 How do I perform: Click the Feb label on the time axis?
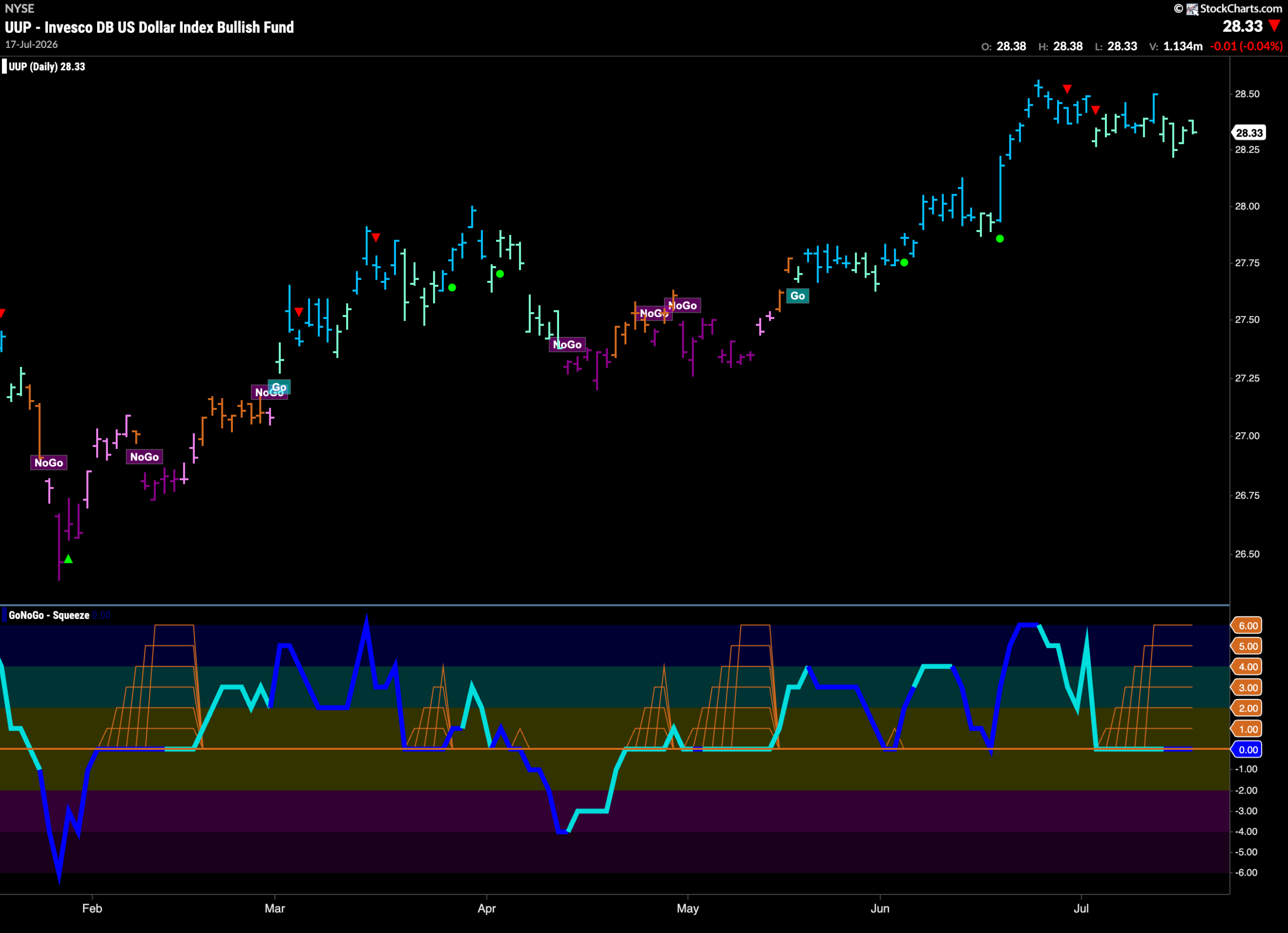click(x=92, y=908)
